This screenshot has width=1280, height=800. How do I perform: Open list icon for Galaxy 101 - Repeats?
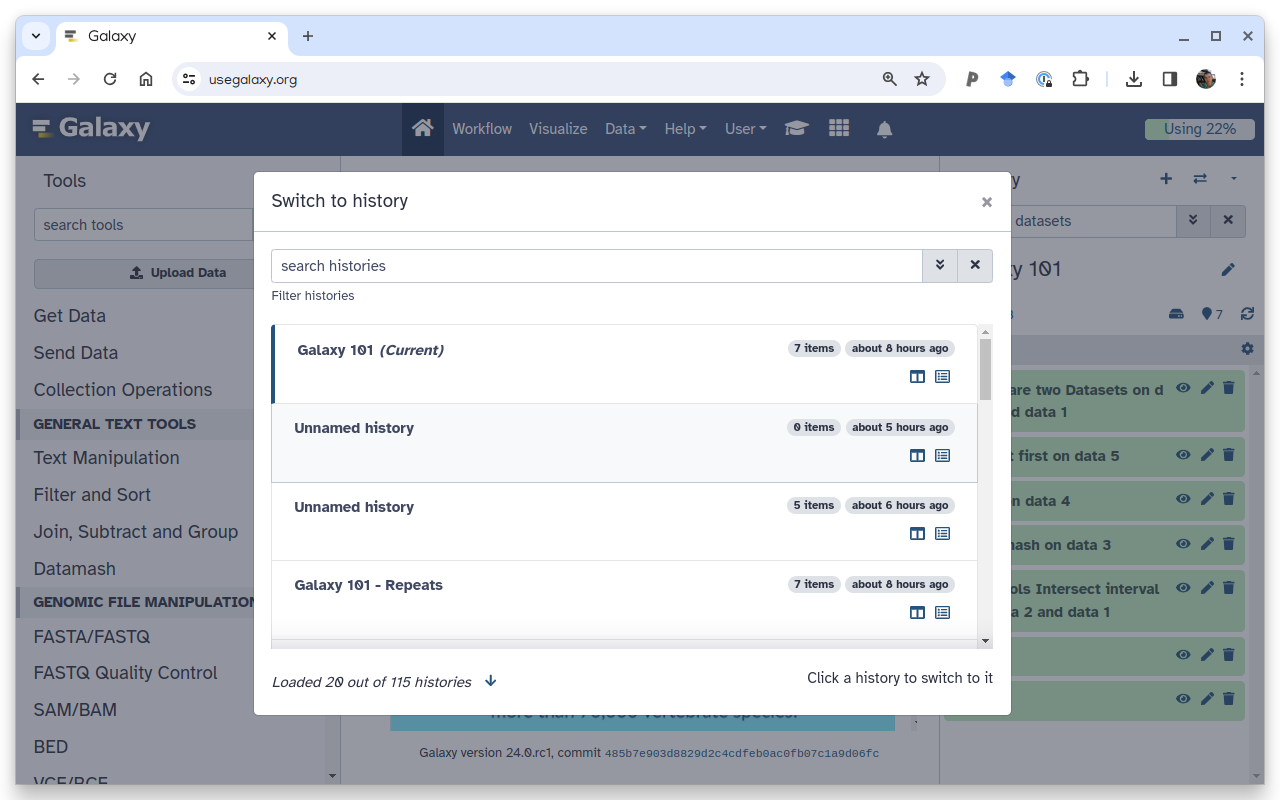[942, 613]
